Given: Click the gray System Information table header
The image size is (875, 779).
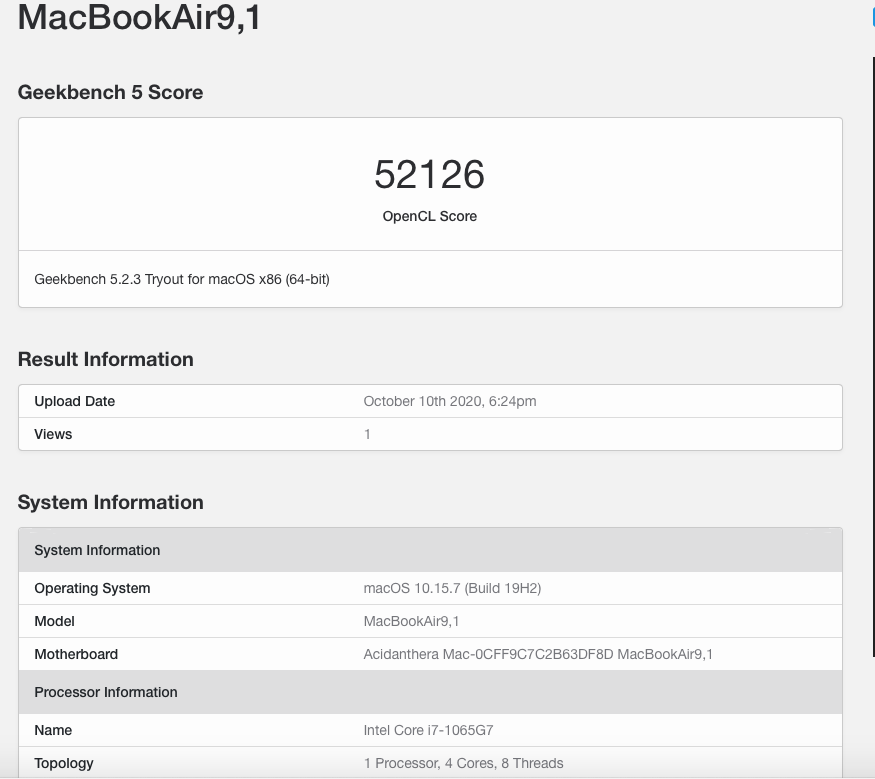Looking at the screenshot, I should tap(430, 550).
